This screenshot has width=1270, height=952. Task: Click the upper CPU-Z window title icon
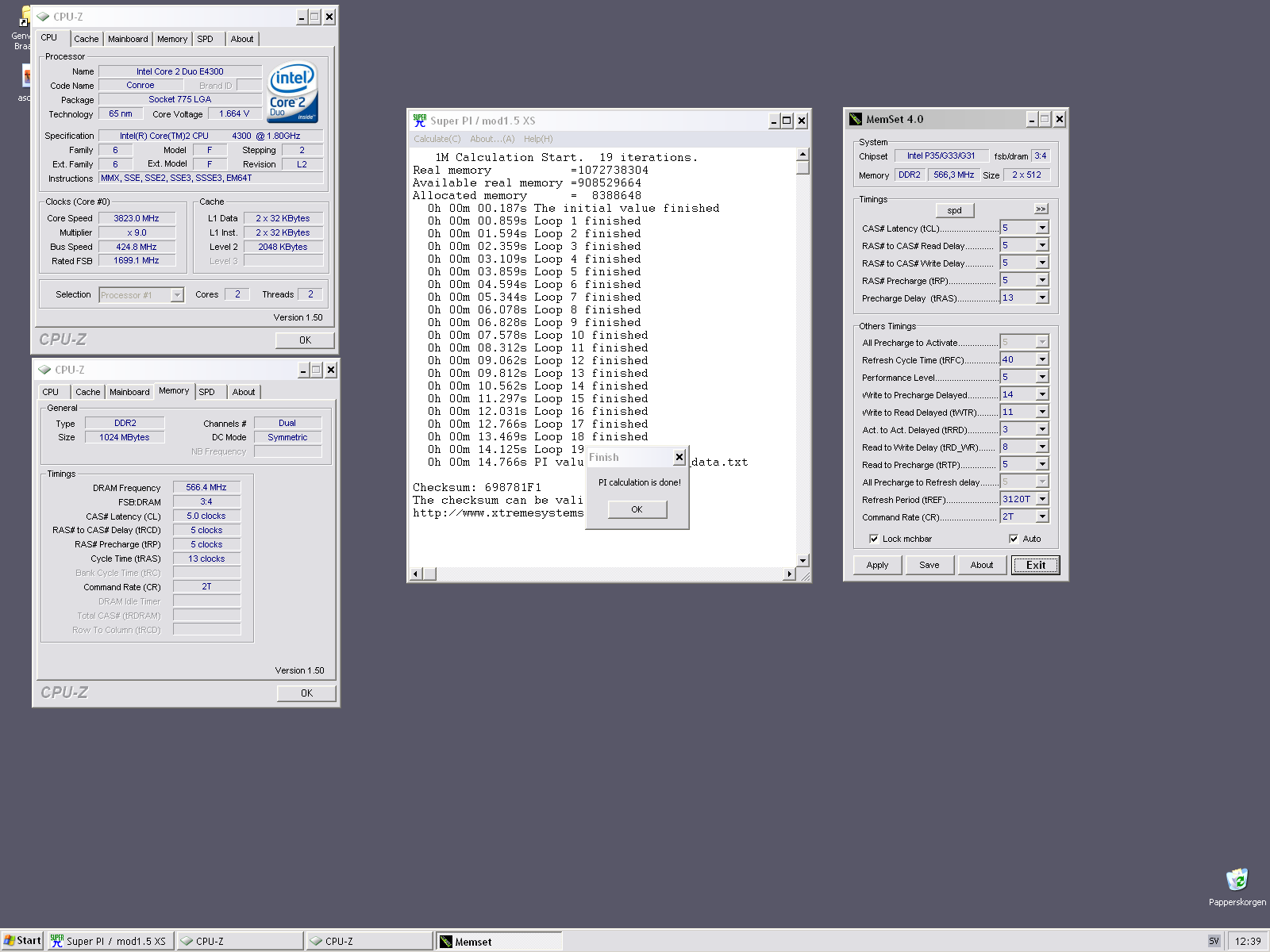44,17
